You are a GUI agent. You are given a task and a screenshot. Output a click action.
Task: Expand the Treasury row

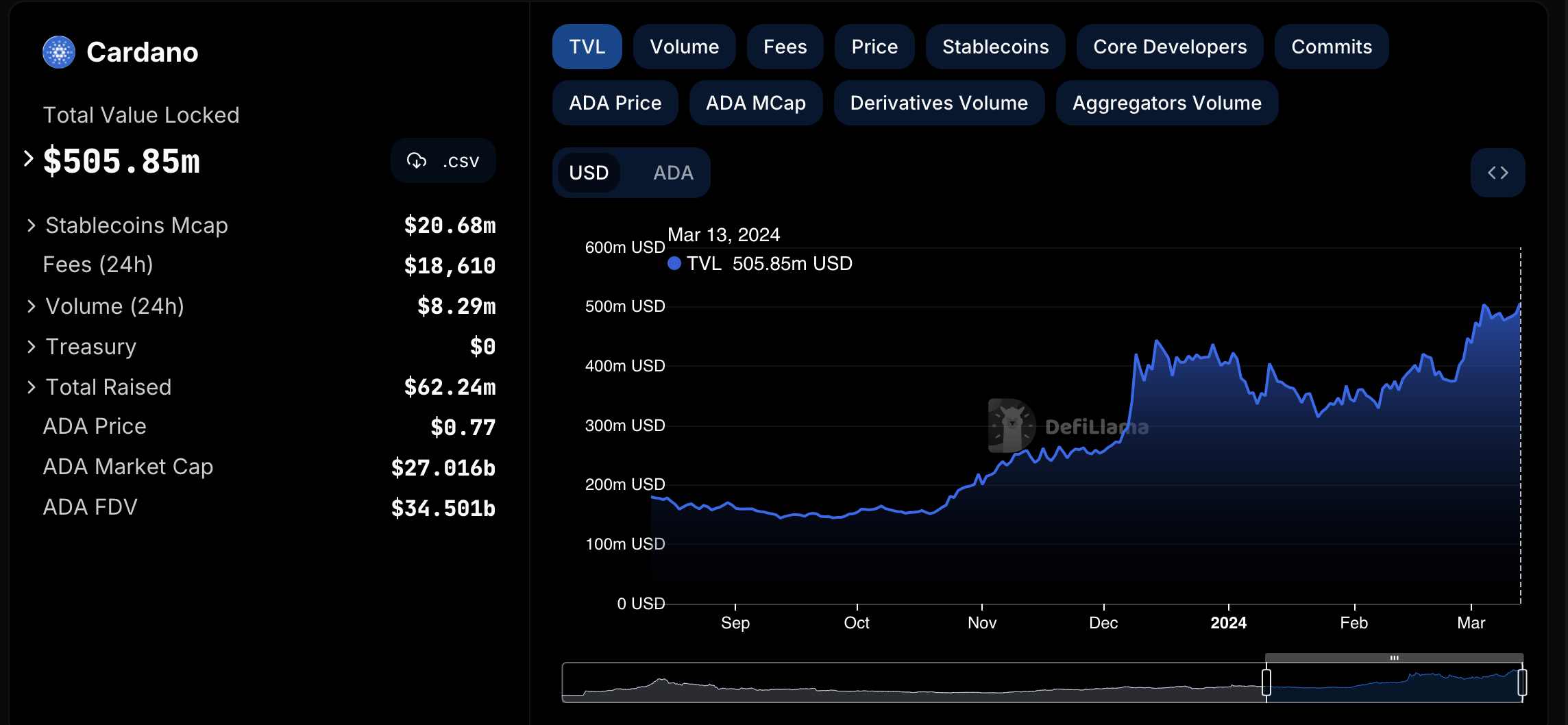click(x=31, y=347)
